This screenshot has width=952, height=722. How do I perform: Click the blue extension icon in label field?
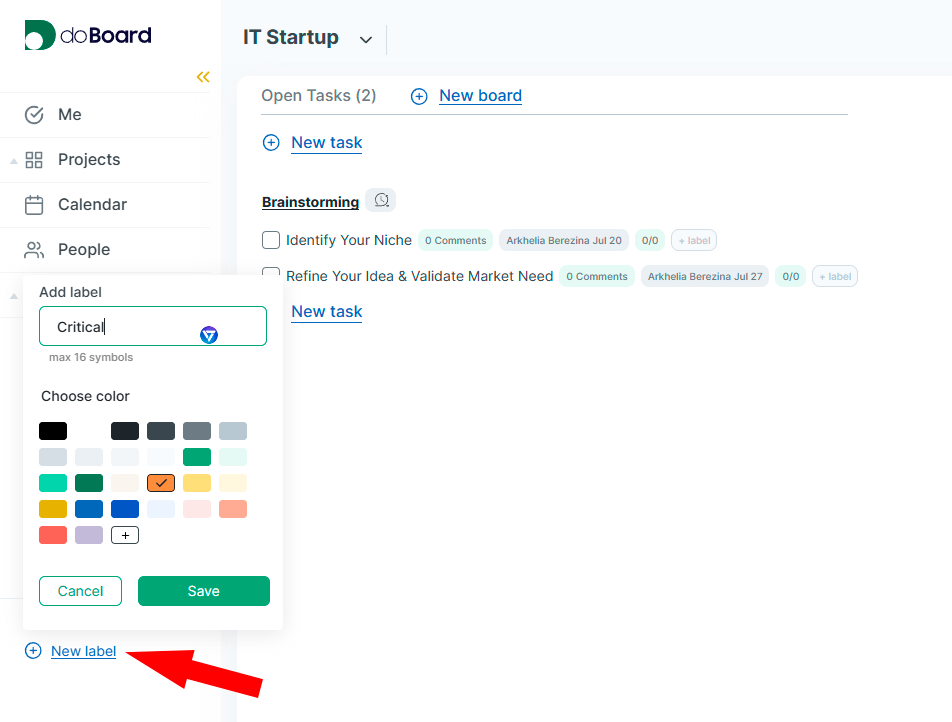(x=209, y=335)
